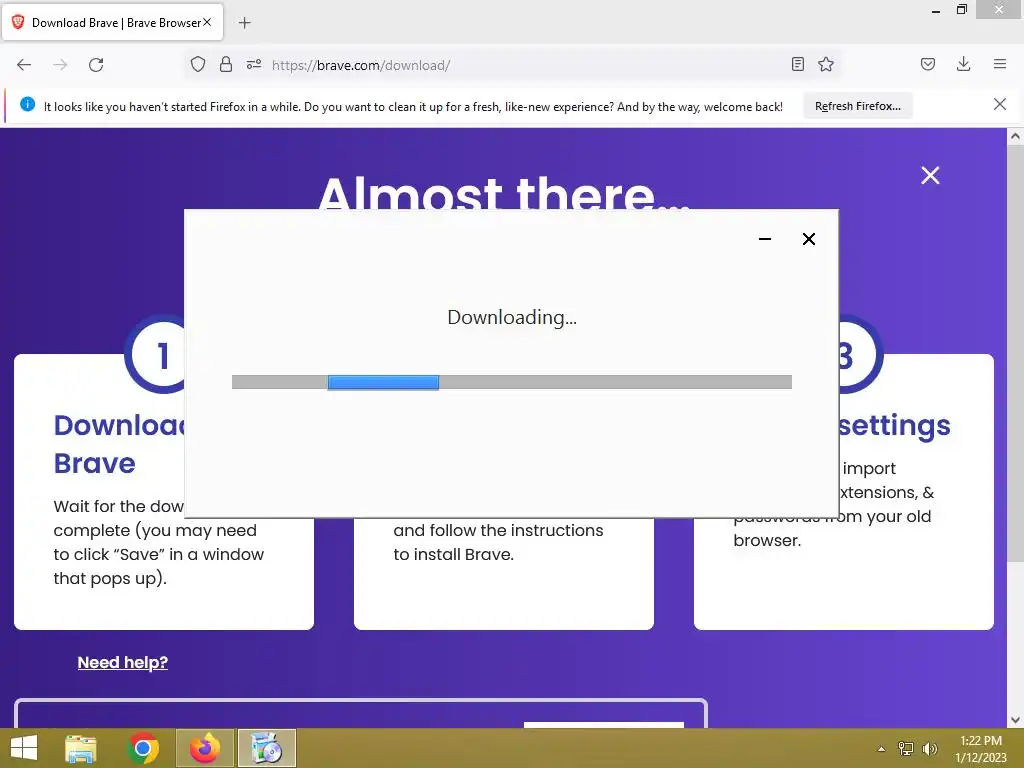
Task: Click the 'to install Brave.' text
Action: (x=453, y=554)
